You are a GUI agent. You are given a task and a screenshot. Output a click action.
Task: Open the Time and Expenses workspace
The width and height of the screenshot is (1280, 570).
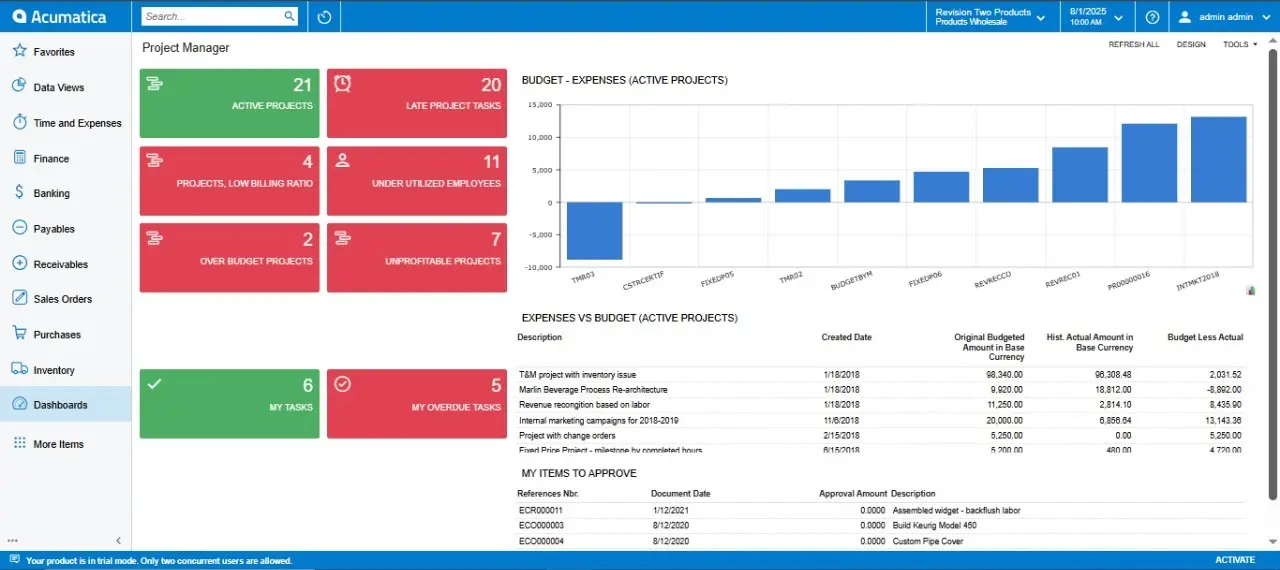tap(77, 123)
